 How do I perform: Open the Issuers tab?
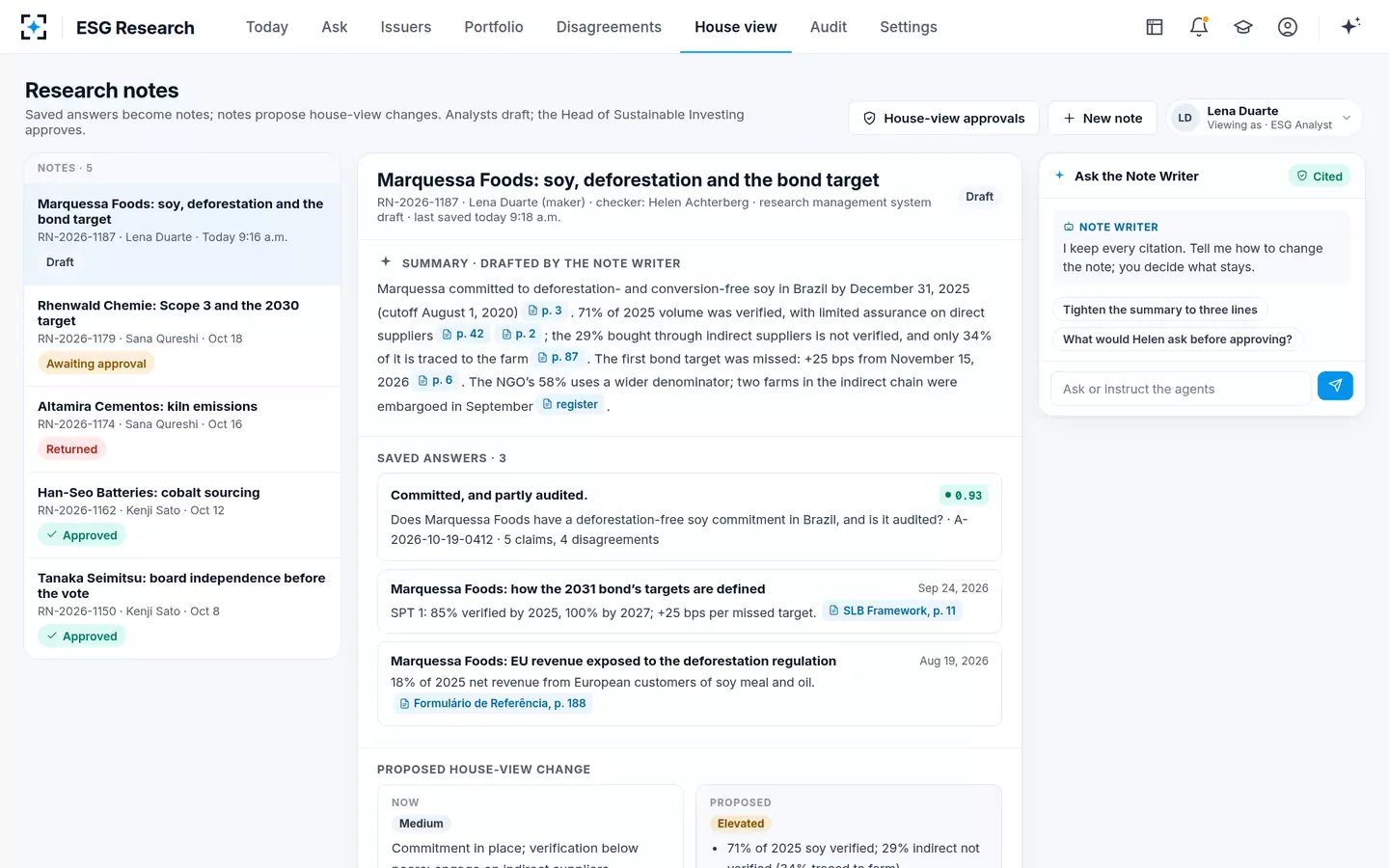(x=406, y=27)
